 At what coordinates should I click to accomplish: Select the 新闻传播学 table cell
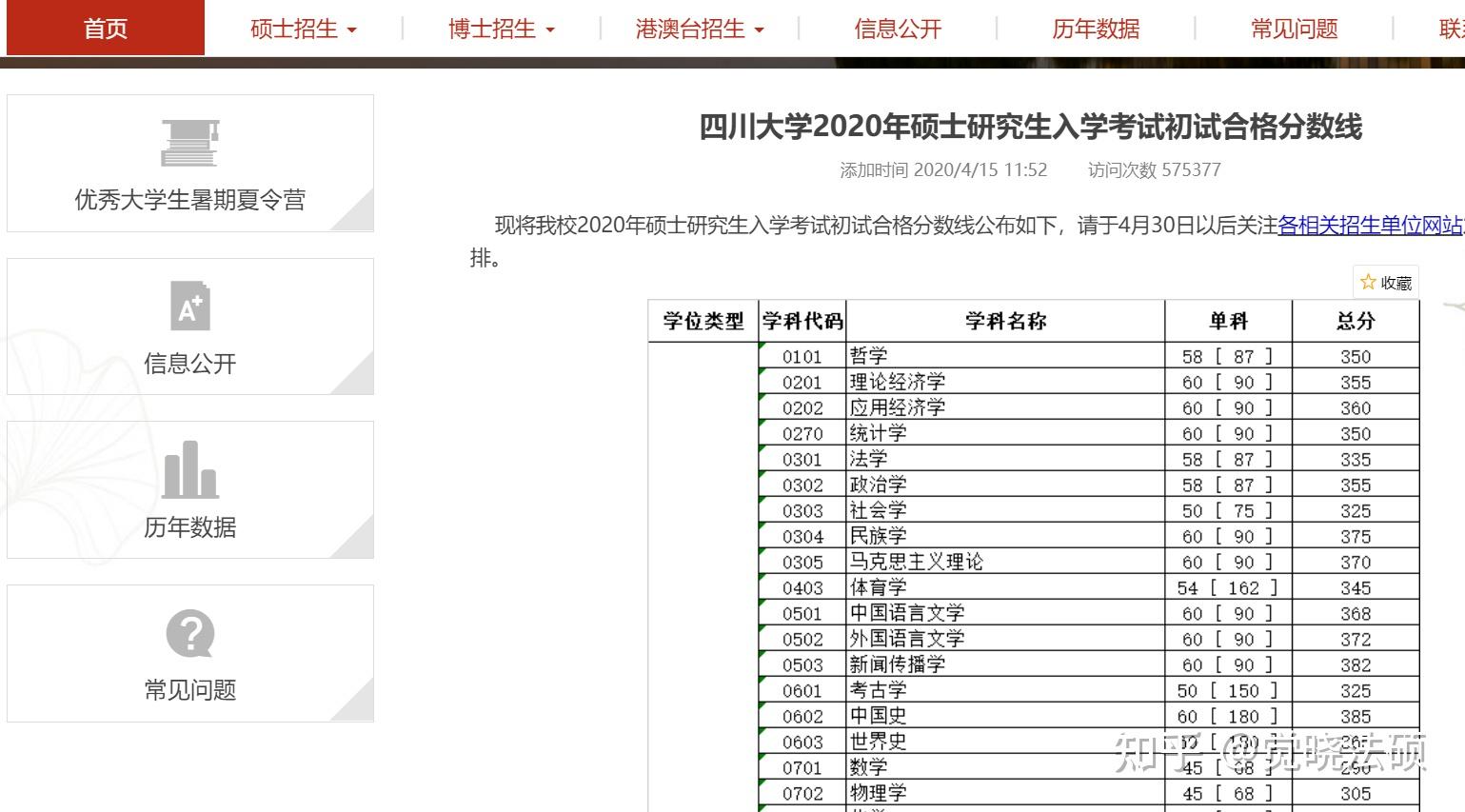click(x=1005, y=664)
